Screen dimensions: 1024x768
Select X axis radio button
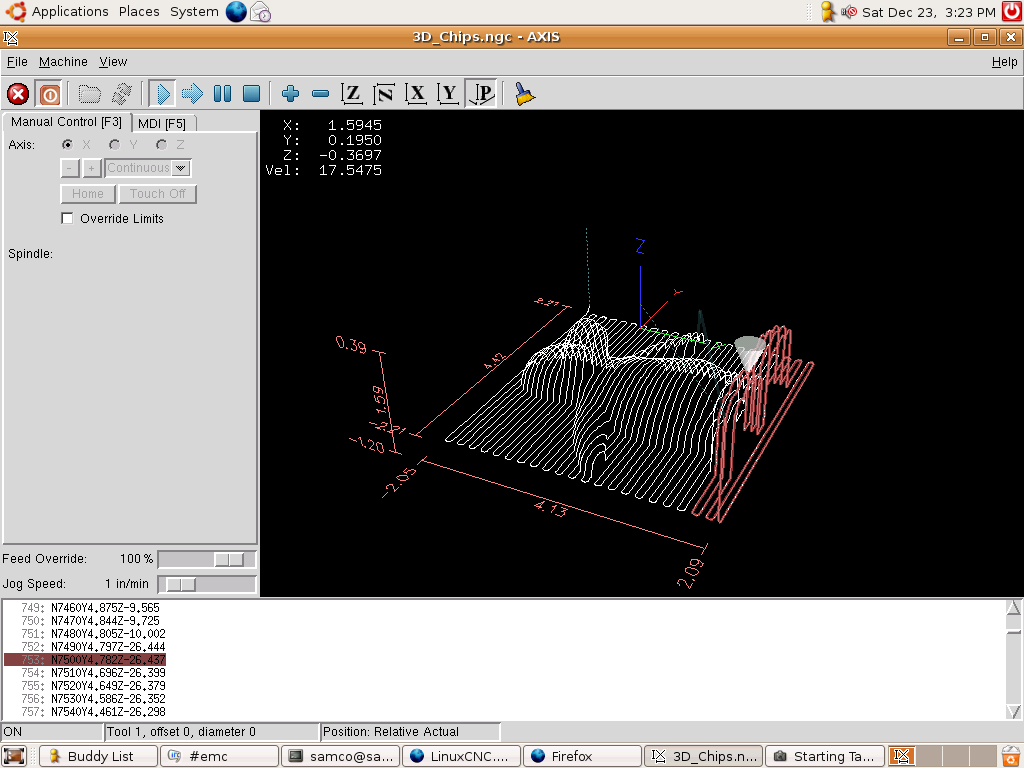click(x=67, y=144)
